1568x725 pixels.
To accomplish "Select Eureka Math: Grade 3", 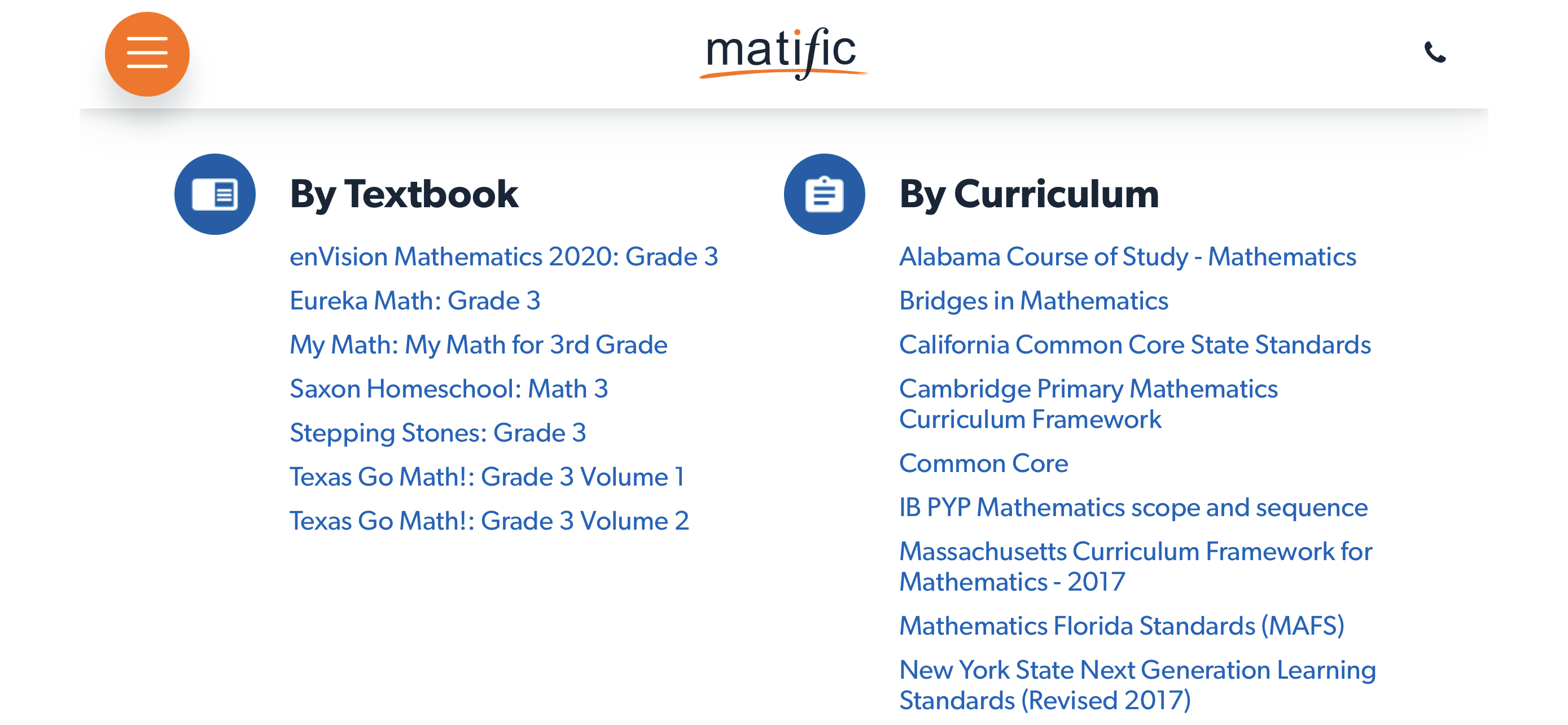I will 416,300.
